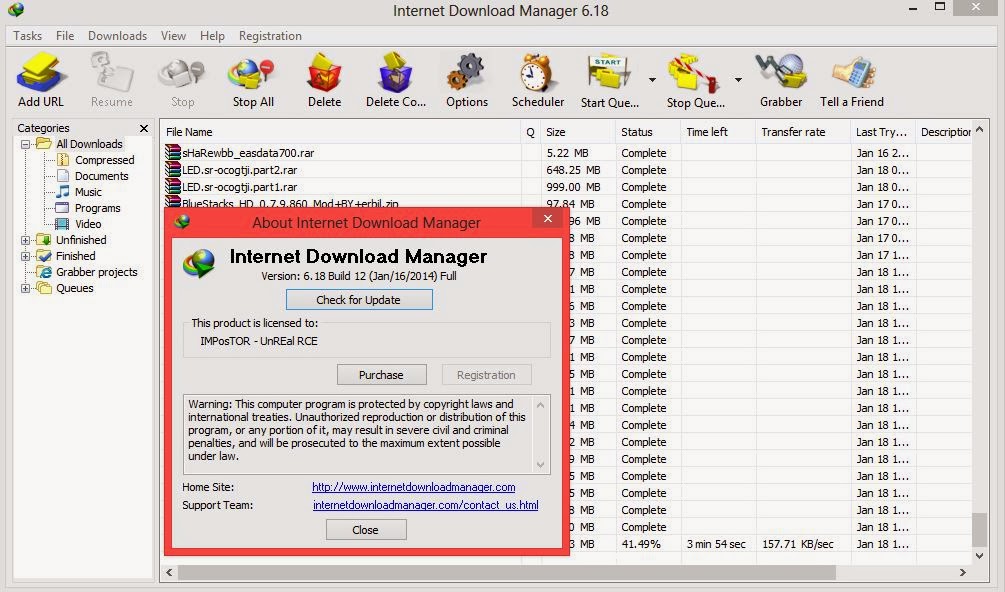Select Grabber projects in the tree
1005x592 pixels.
pos(96,272)
